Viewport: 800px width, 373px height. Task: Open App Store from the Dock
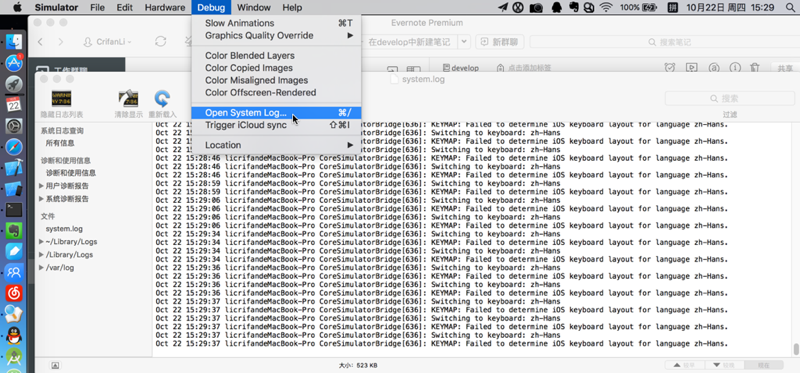point(14,63)
